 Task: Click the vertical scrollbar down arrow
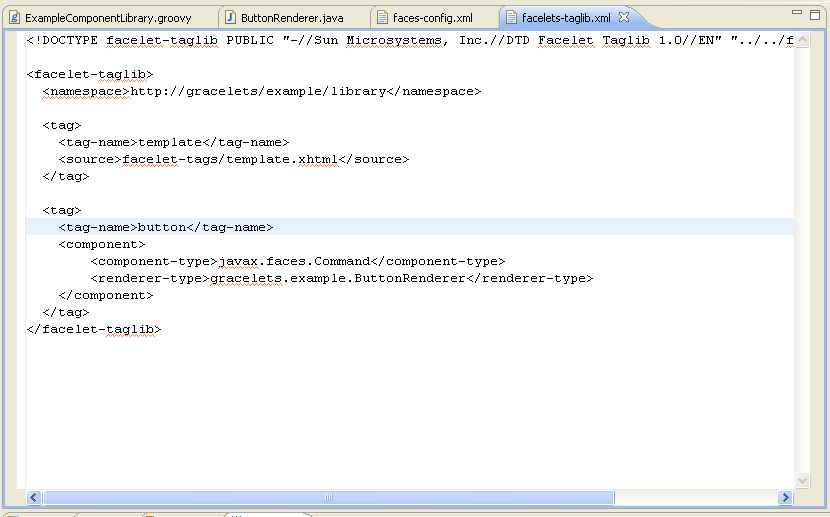pyautogui.click(x=801, y=481)
